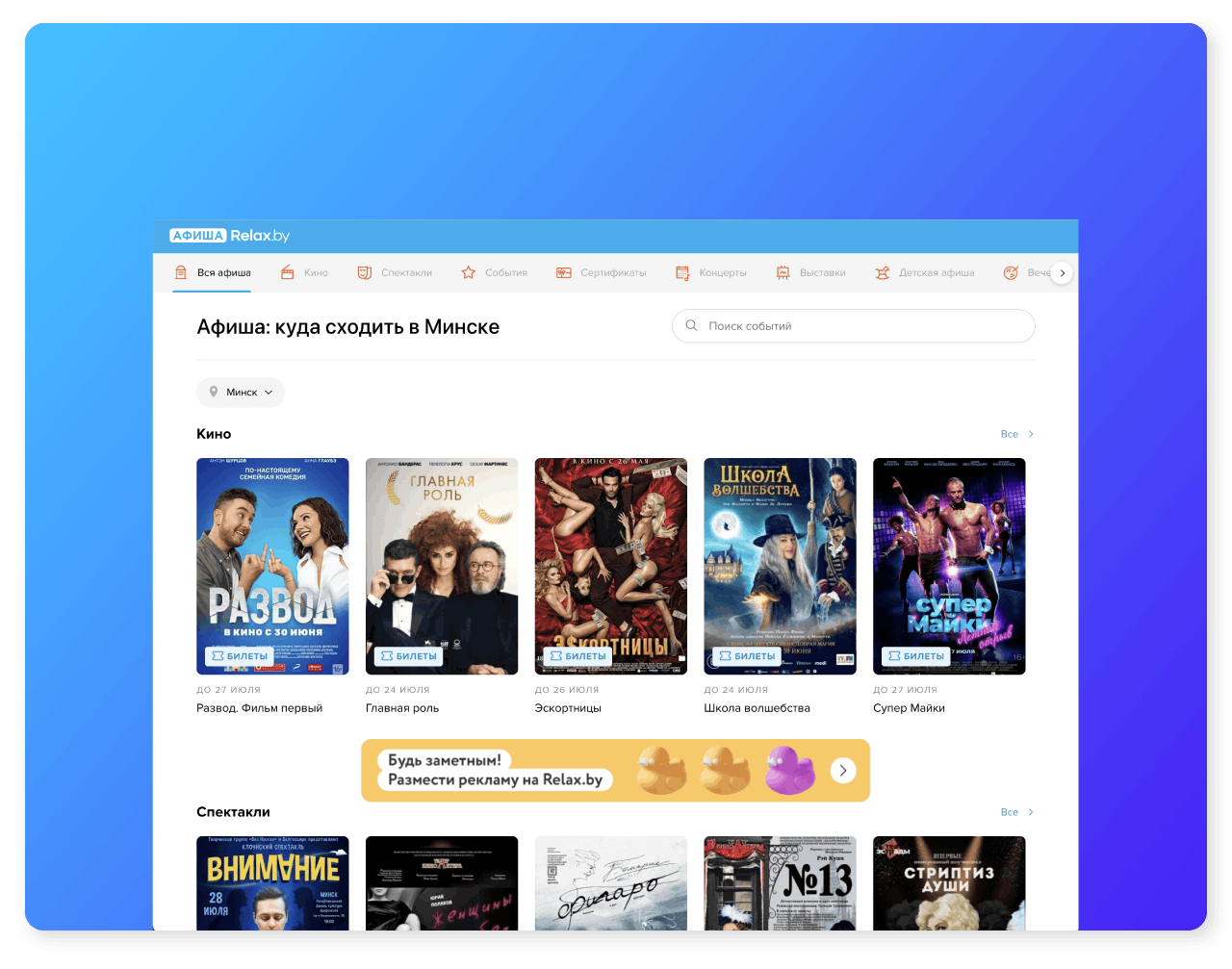The width and height of the screenshot is (1232, 969).
Task: Click Билеты button on Эскортницы poster
Action: 577,656
